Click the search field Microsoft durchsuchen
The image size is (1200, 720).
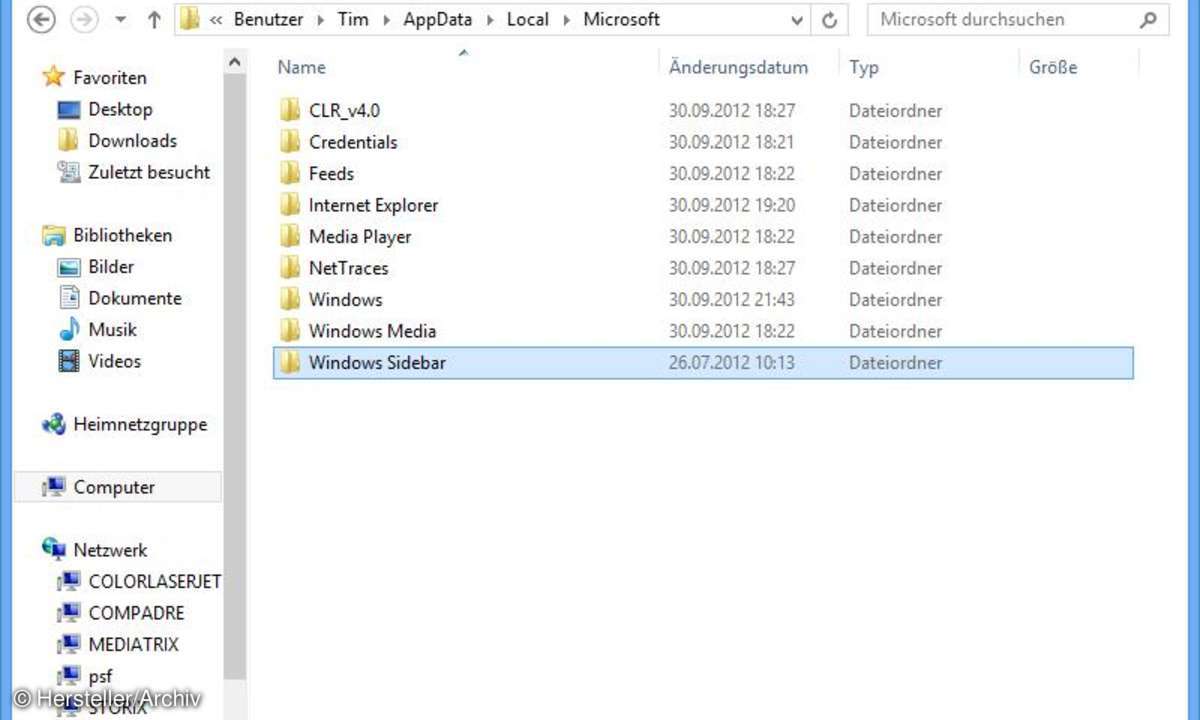1018,19
